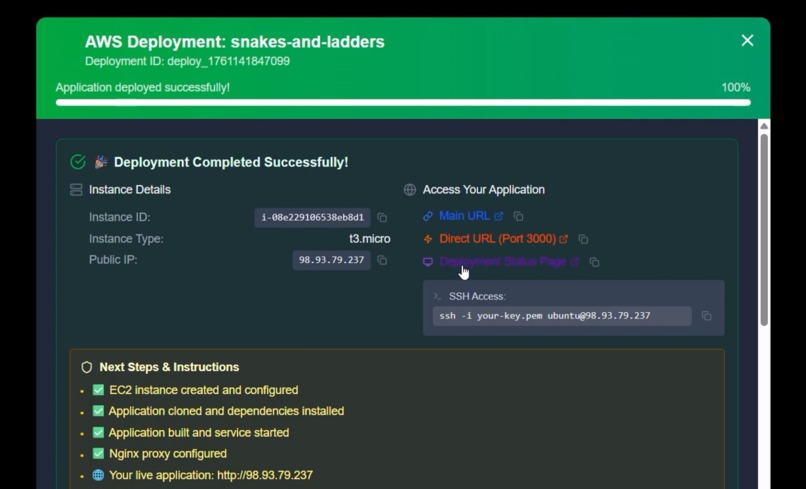Click the globe emoji beside live application
The height and width of the screenshot is (489, 806).
(98, 475)
